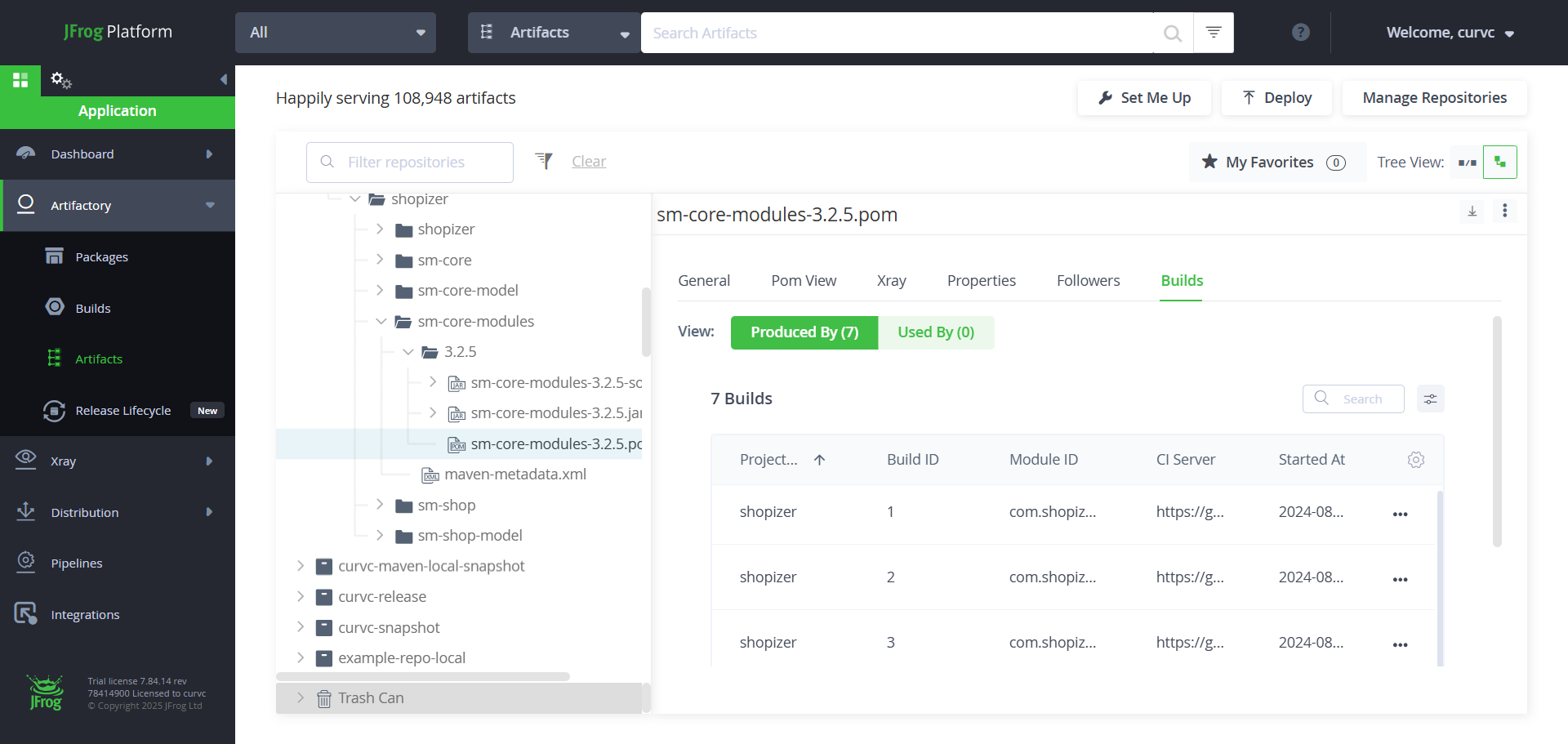1568x744 pixels.
Task: Expand the sm-core folder
Action: click(x=380, y=260)
